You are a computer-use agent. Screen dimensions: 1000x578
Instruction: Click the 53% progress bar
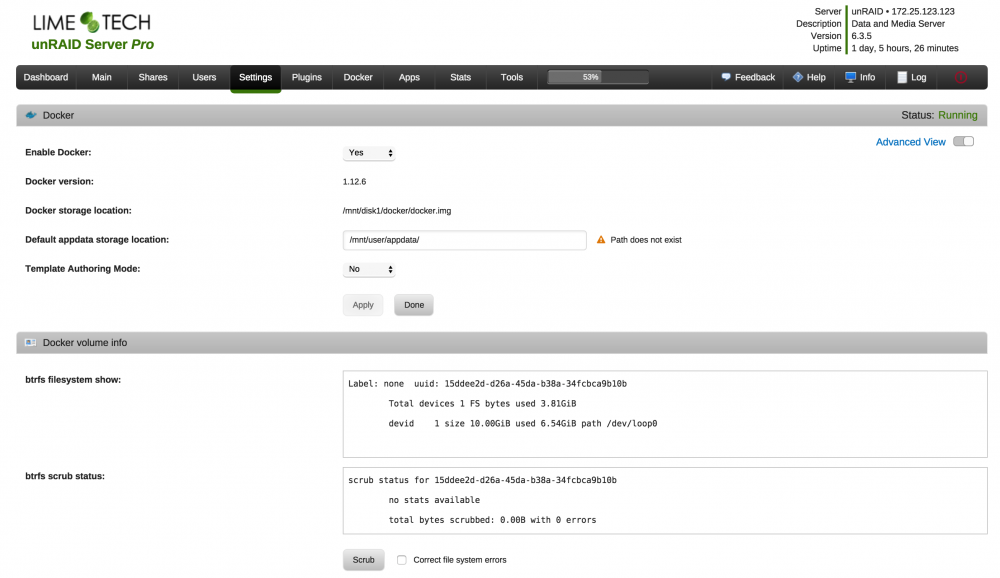click(598, 77)
